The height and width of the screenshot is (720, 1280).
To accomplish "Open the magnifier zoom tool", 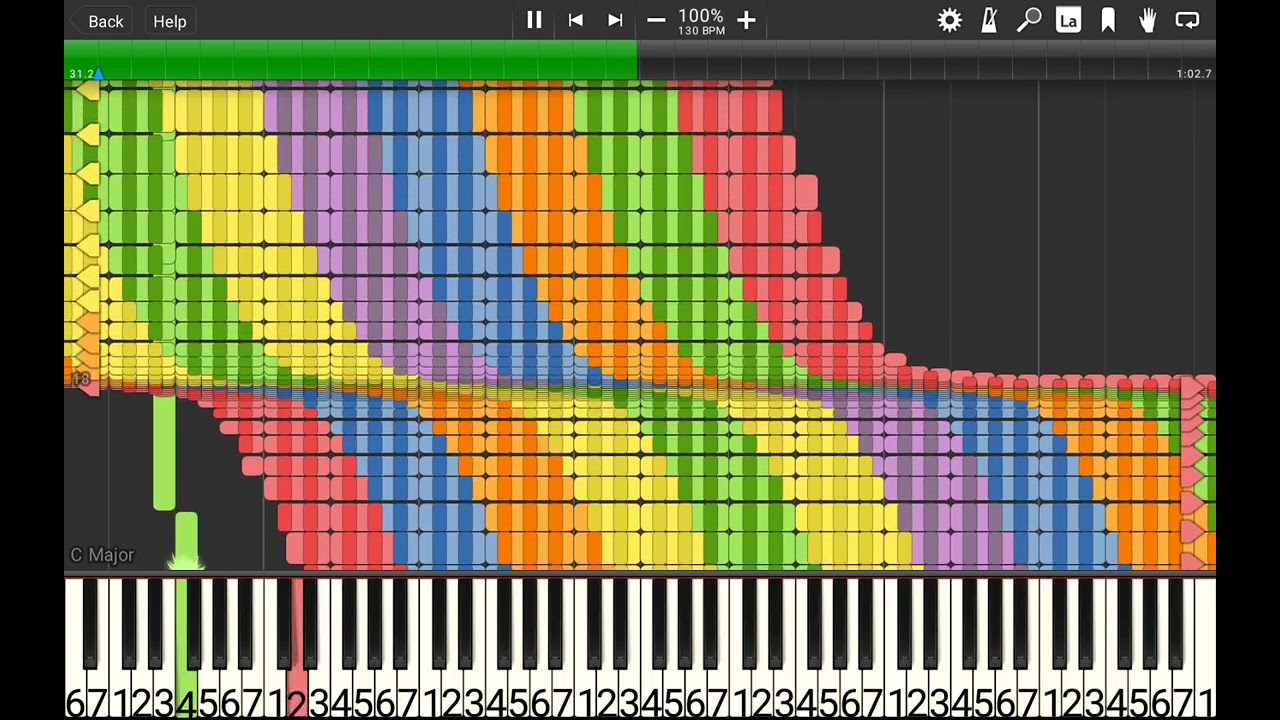I will pos(1029,20).
